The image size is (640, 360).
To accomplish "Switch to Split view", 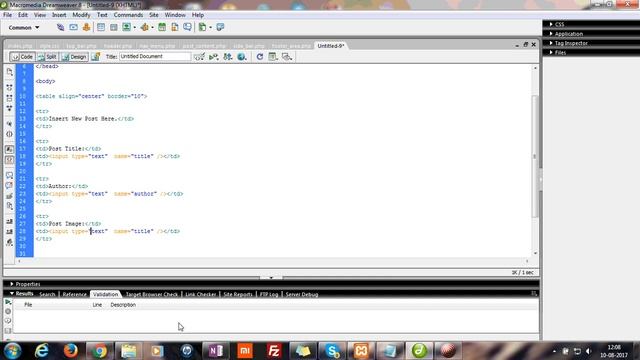I will coord(47,57).
